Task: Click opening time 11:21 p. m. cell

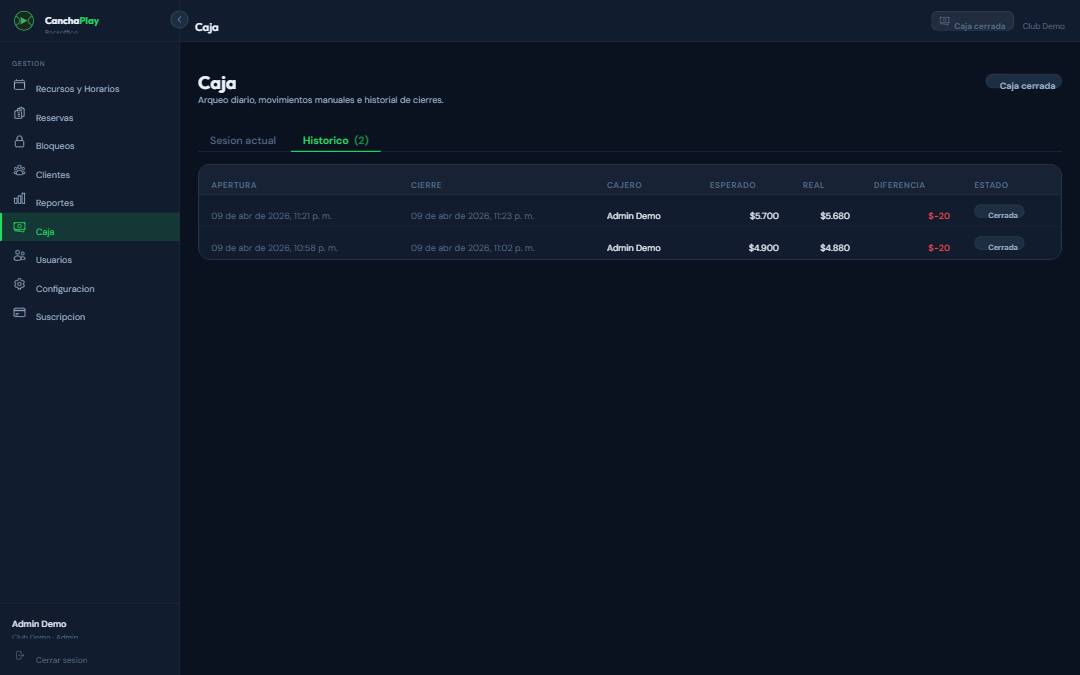Action: click(271, 216)
